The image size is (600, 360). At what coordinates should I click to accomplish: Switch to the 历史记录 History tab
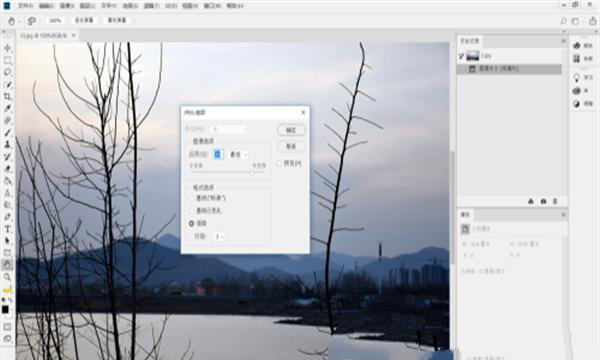pos(470,41)
